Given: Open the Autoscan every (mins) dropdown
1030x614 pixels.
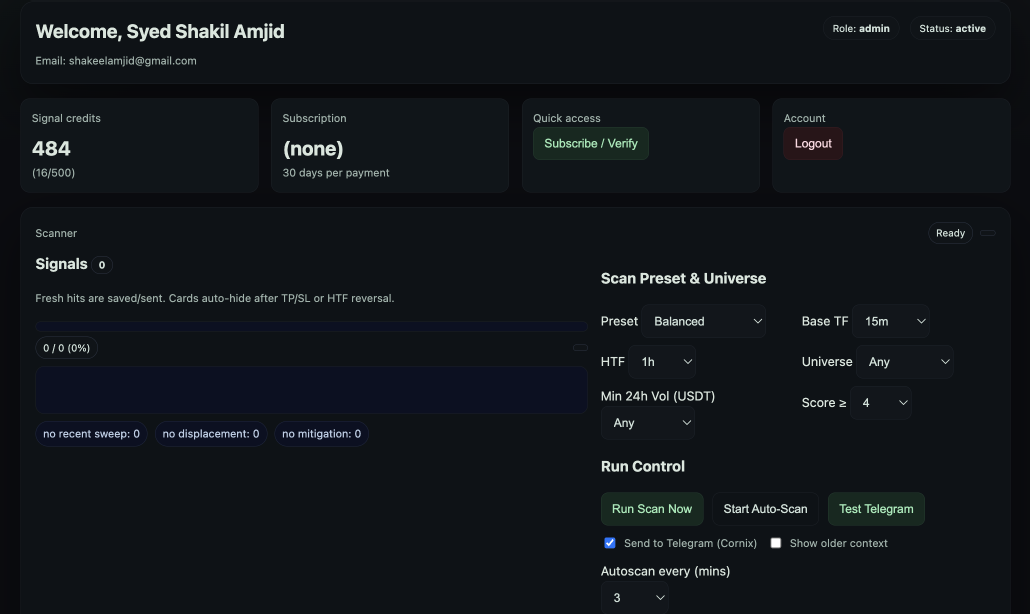Looking at the screenshot, I should [637, 597].
